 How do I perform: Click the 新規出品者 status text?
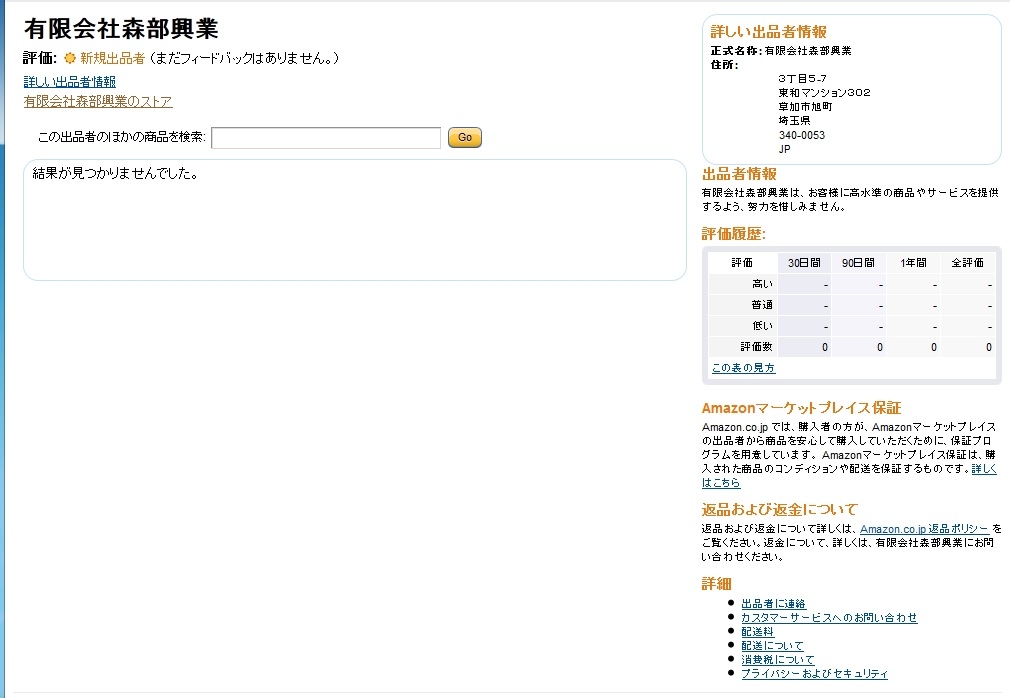click(x=112, y=59)
